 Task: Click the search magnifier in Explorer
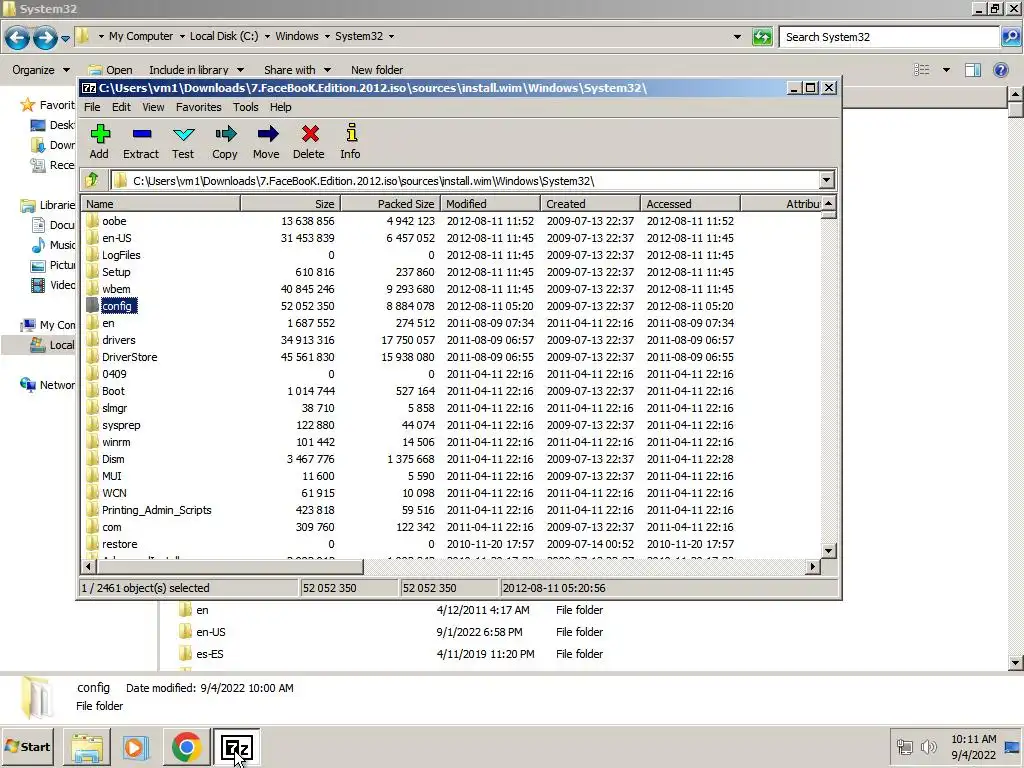coord(1011,37)
